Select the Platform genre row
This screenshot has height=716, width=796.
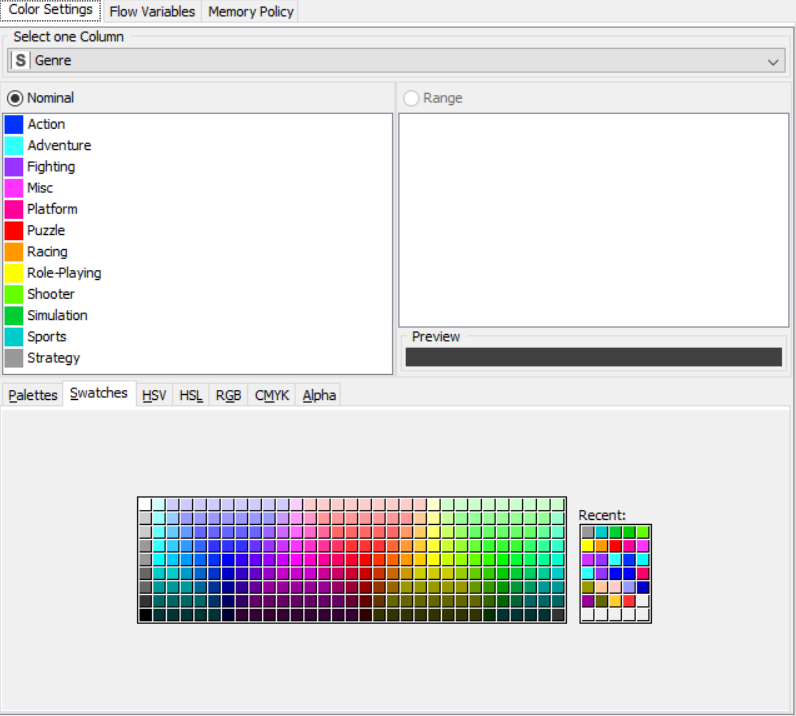click(198, 209)
